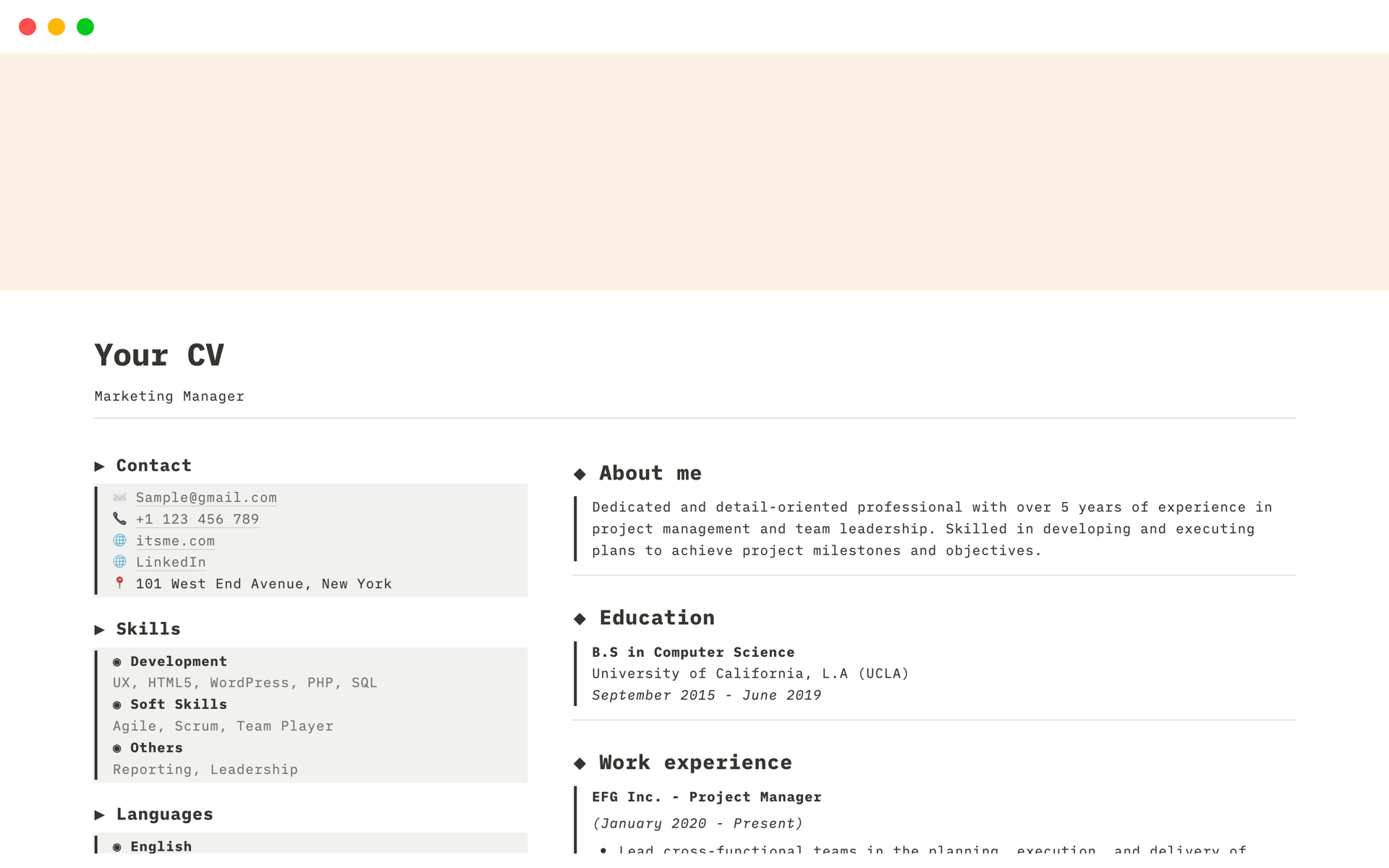The image size is (1389, 868).
Task: Click the globe icon next to itsme.com
Action: pyautogui.click(x=119, y=540)
